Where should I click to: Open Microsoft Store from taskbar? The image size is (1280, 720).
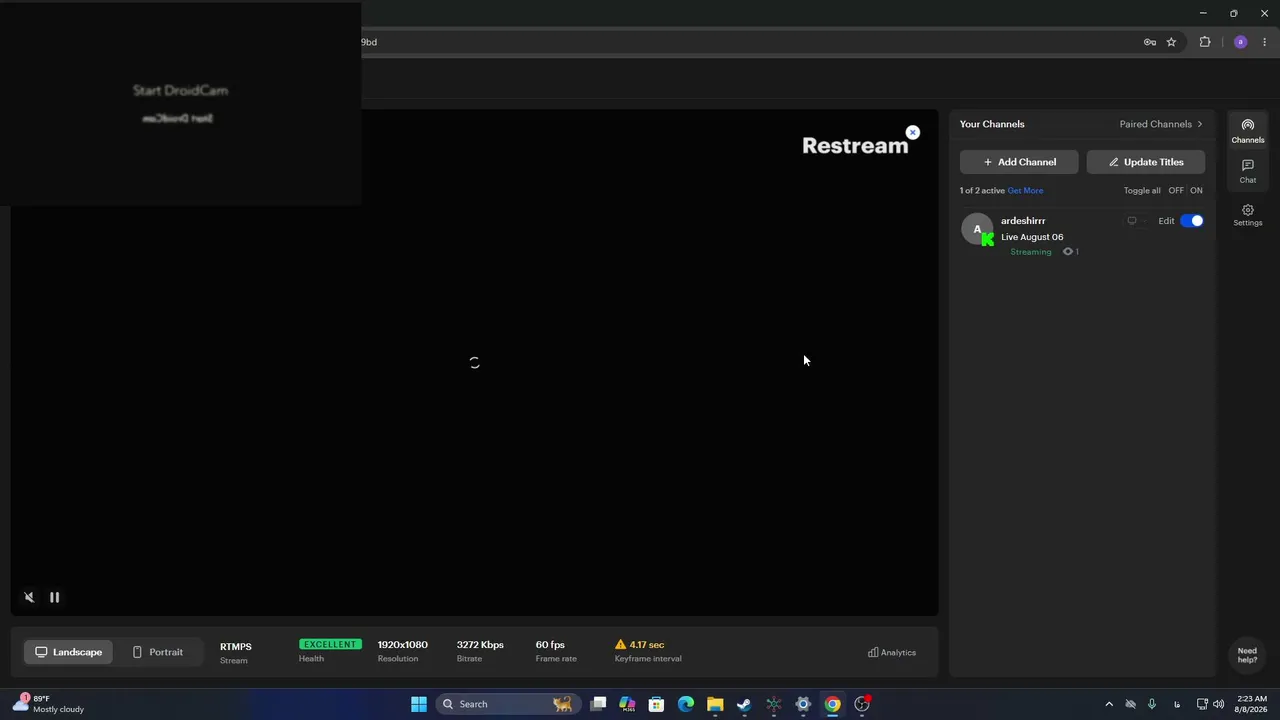click(x=656, y=704)
